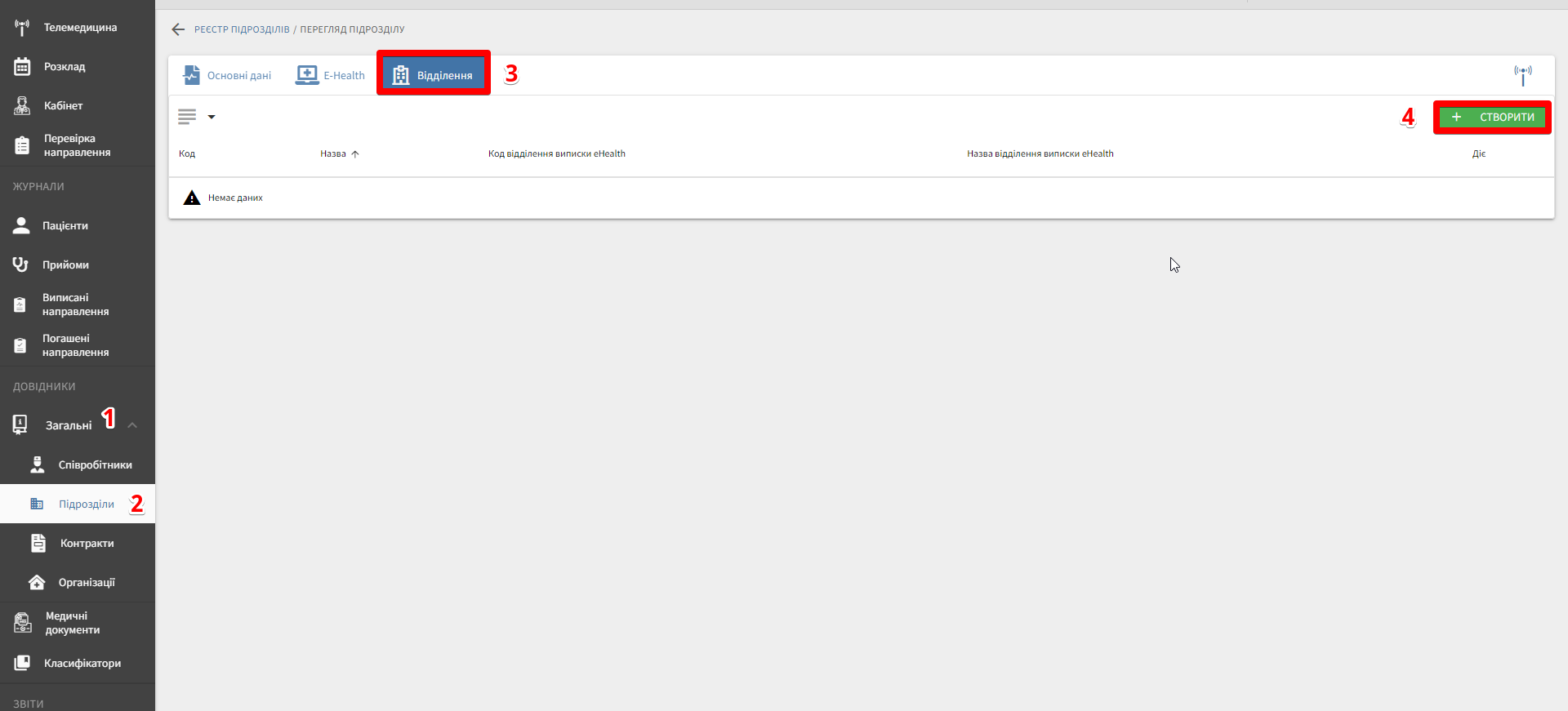Go to Кабінет in the sidebar
Image resolution: width=1568 pixels, height=711 pixels.
pos(63,106)
